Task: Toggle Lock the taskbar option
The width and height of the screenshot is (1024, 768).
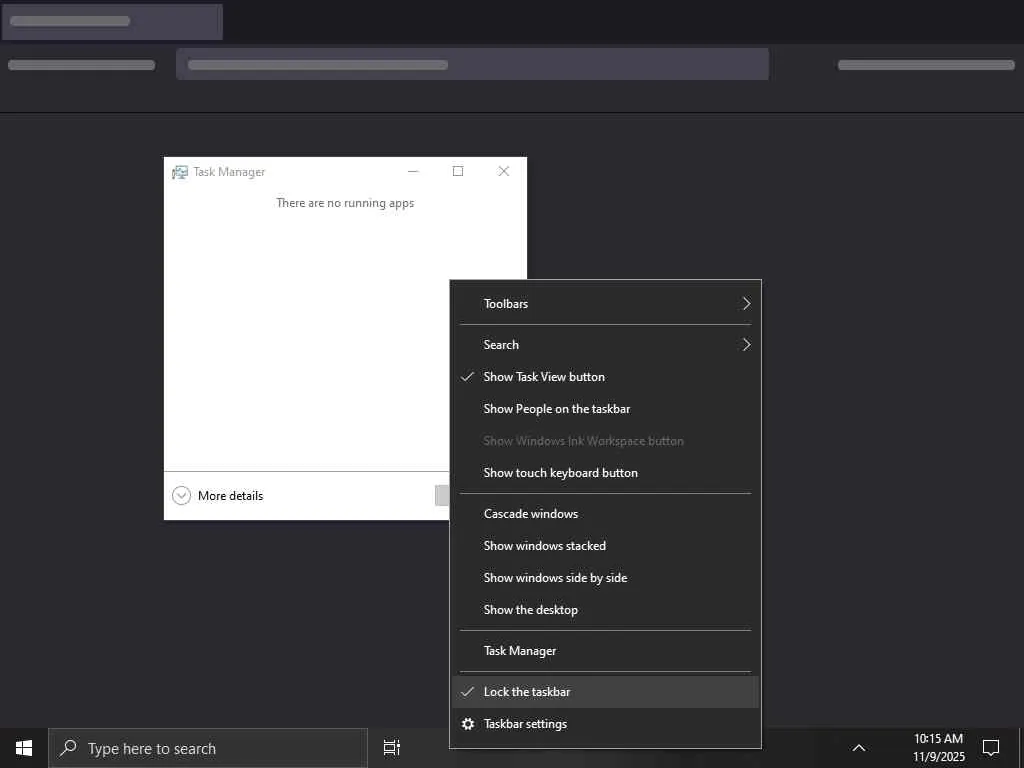Action: point(605,692)
